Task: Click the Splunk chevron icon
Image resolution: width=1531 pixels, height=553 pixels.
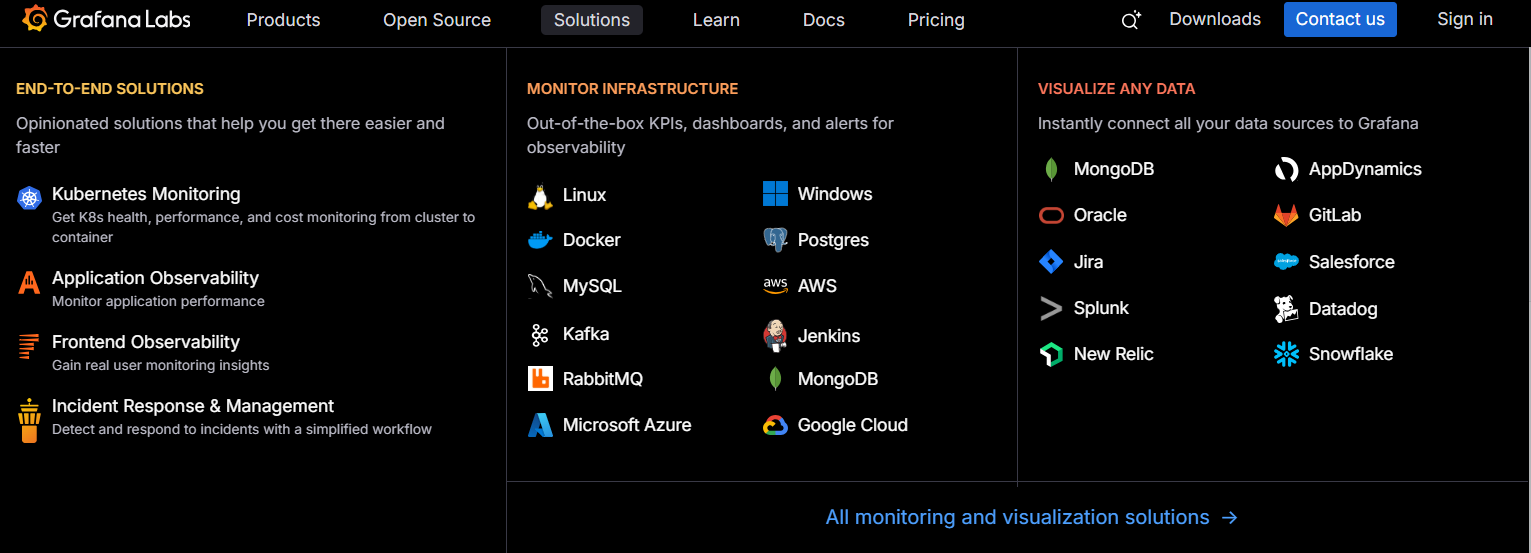Action: [1051, 308]
